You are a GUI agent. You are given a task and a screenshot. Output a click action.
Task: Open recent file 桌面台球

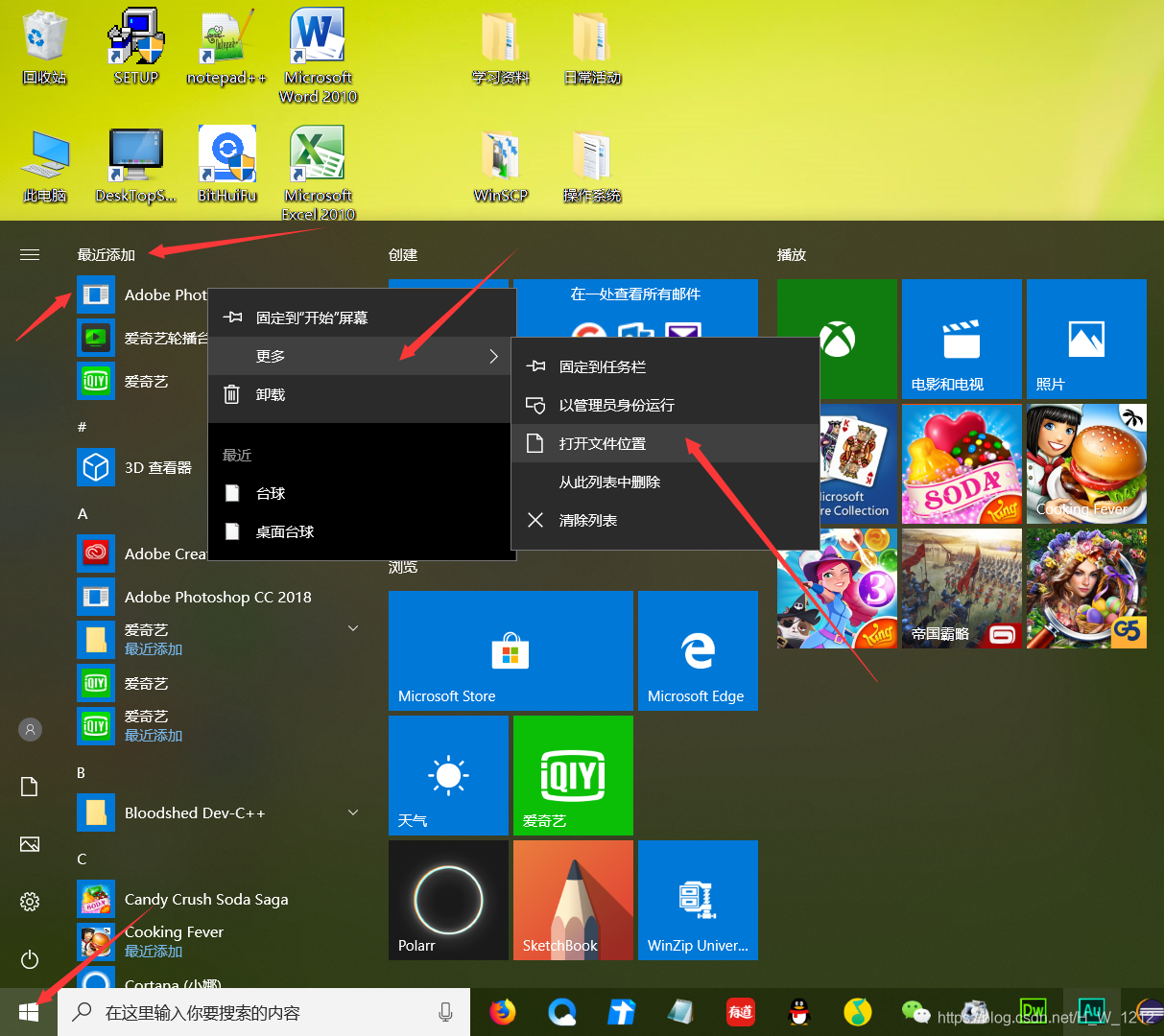coord(362,531)
